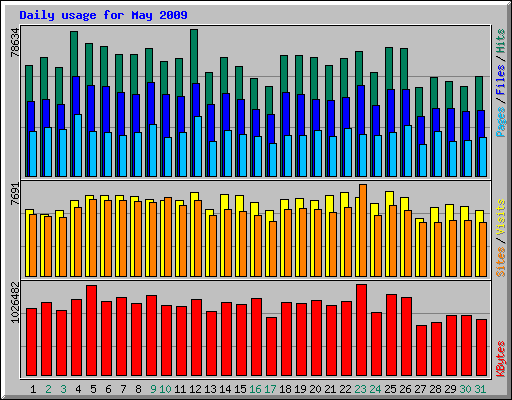Click day label 3 on the axis
This screenshot has height=400, width=512.
(x=63, y=389)
